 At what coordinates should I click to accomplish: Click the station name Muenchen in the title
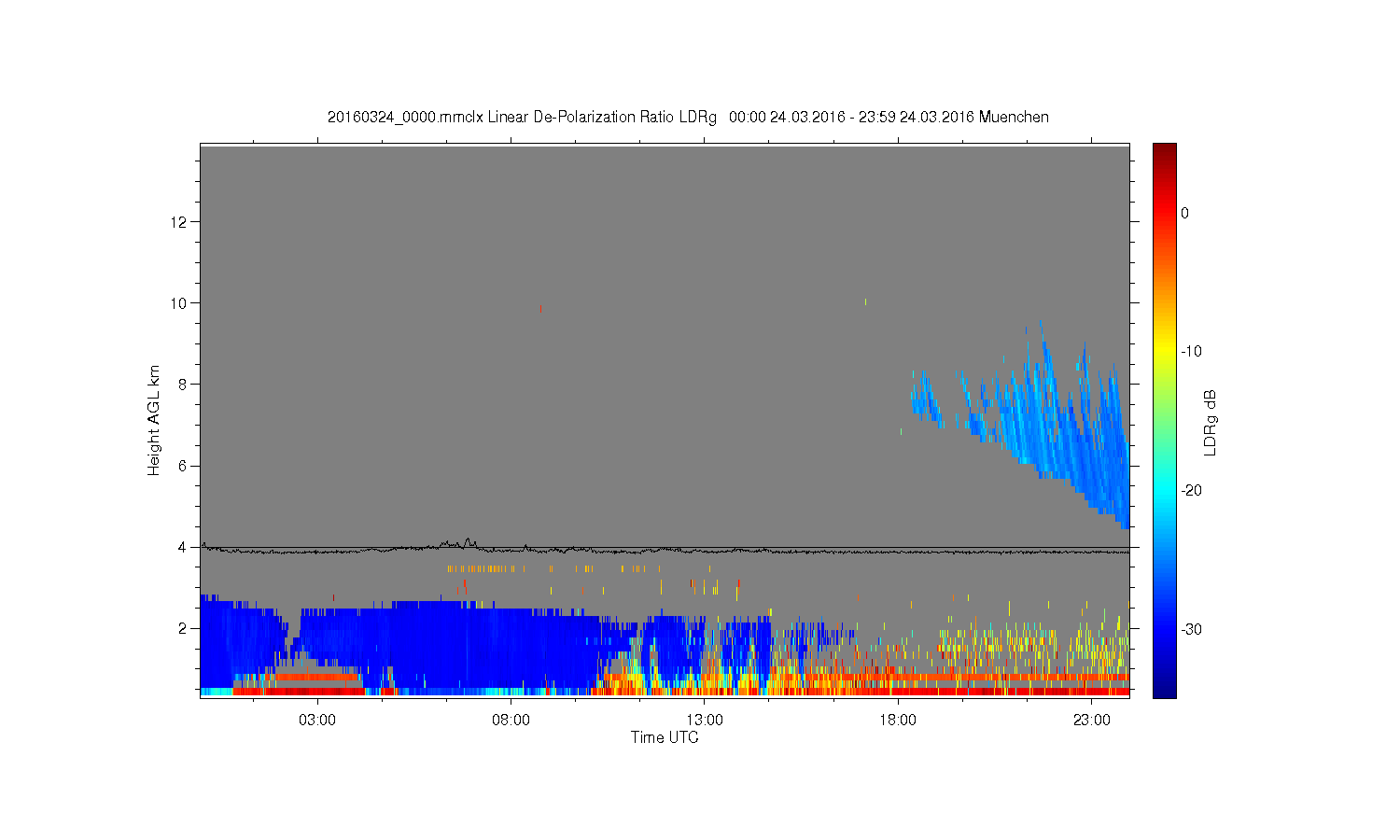tap(1014, 118)
